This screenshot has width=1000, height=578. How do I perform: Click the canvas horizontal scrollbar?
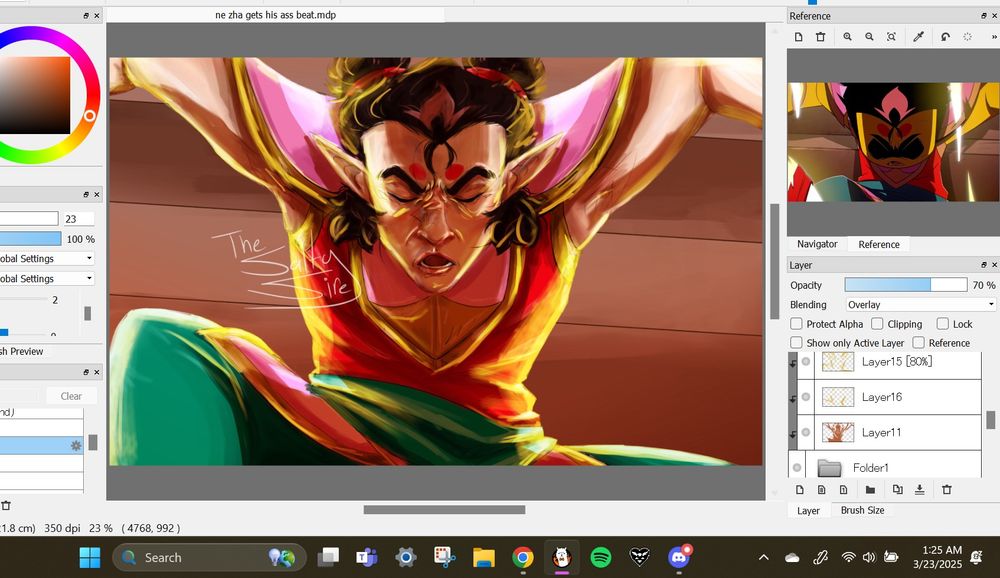pyautogui.click(x=445, y=510)
